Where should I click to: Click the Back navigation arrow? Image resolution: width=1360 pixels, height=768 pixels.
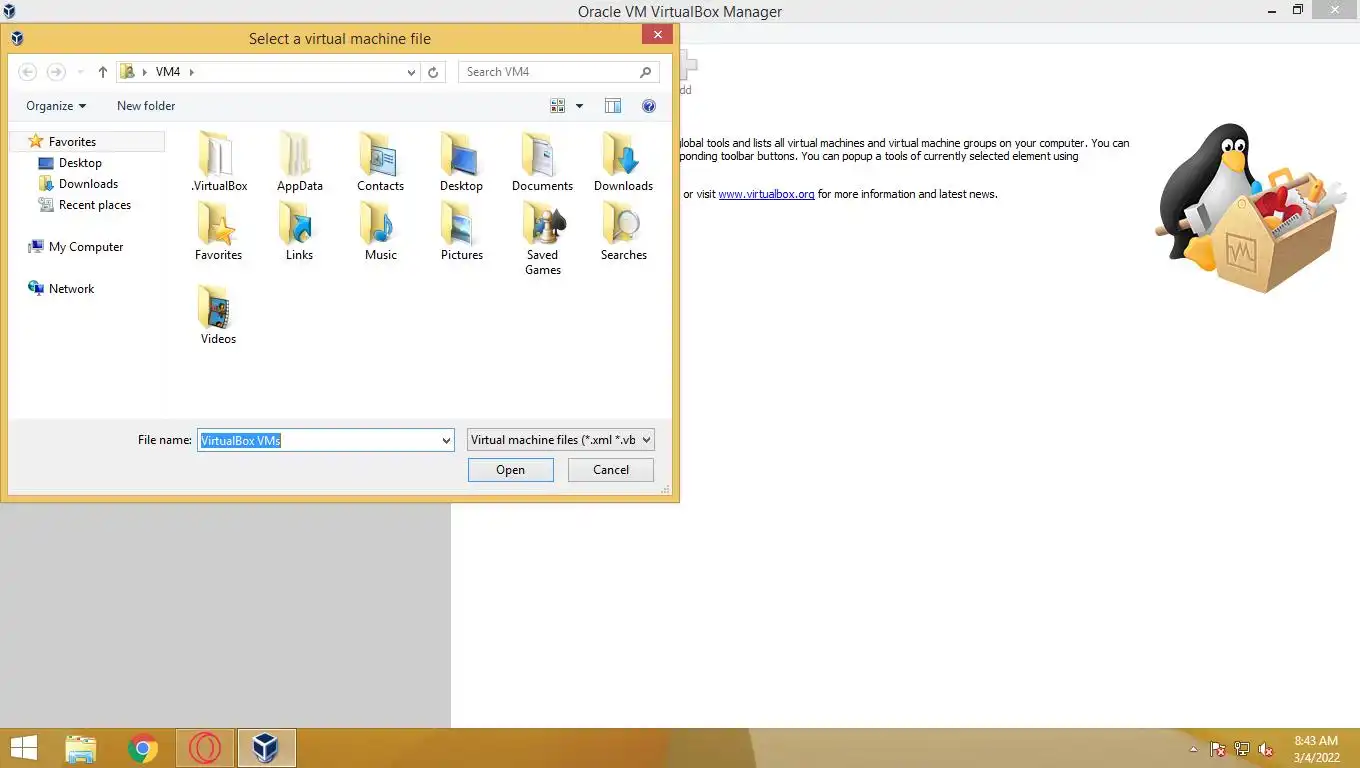(x=28, y=72)
